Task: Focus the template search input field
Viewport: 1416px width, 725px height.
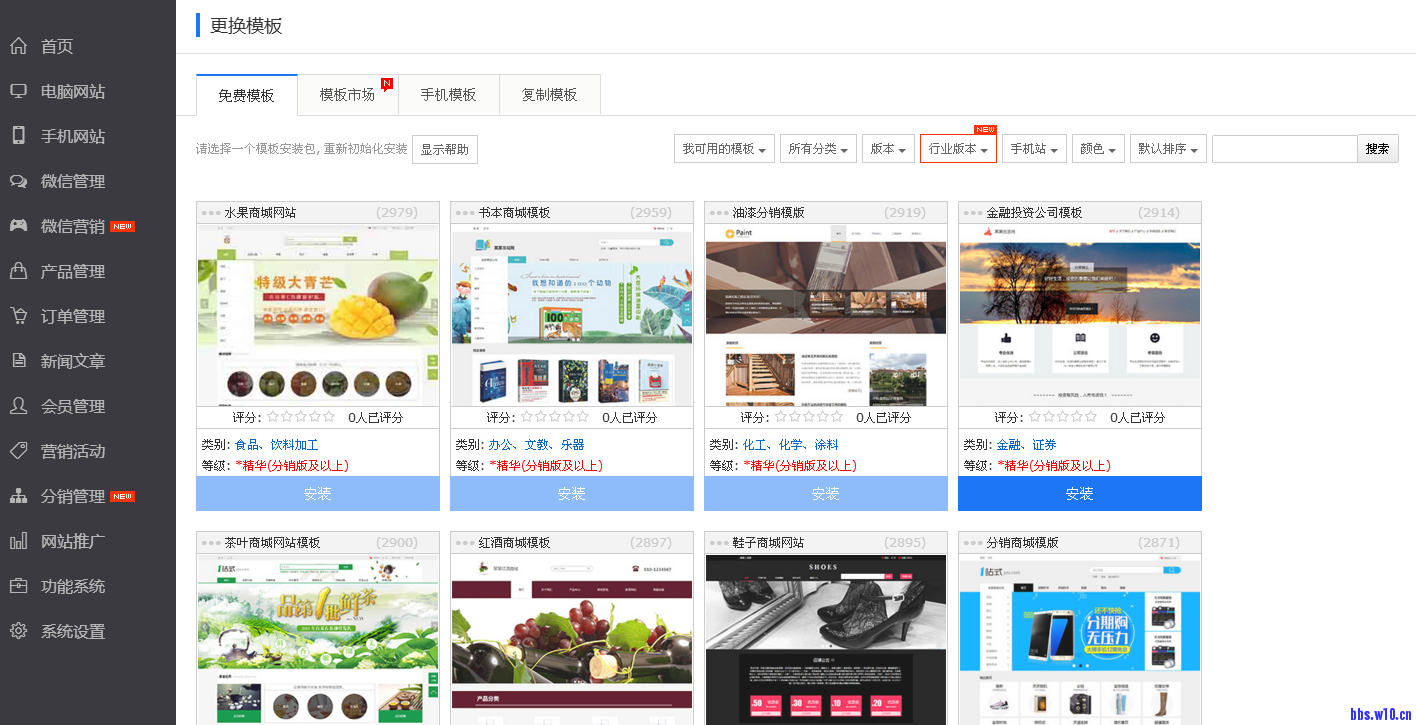Action: point(1284,149)
